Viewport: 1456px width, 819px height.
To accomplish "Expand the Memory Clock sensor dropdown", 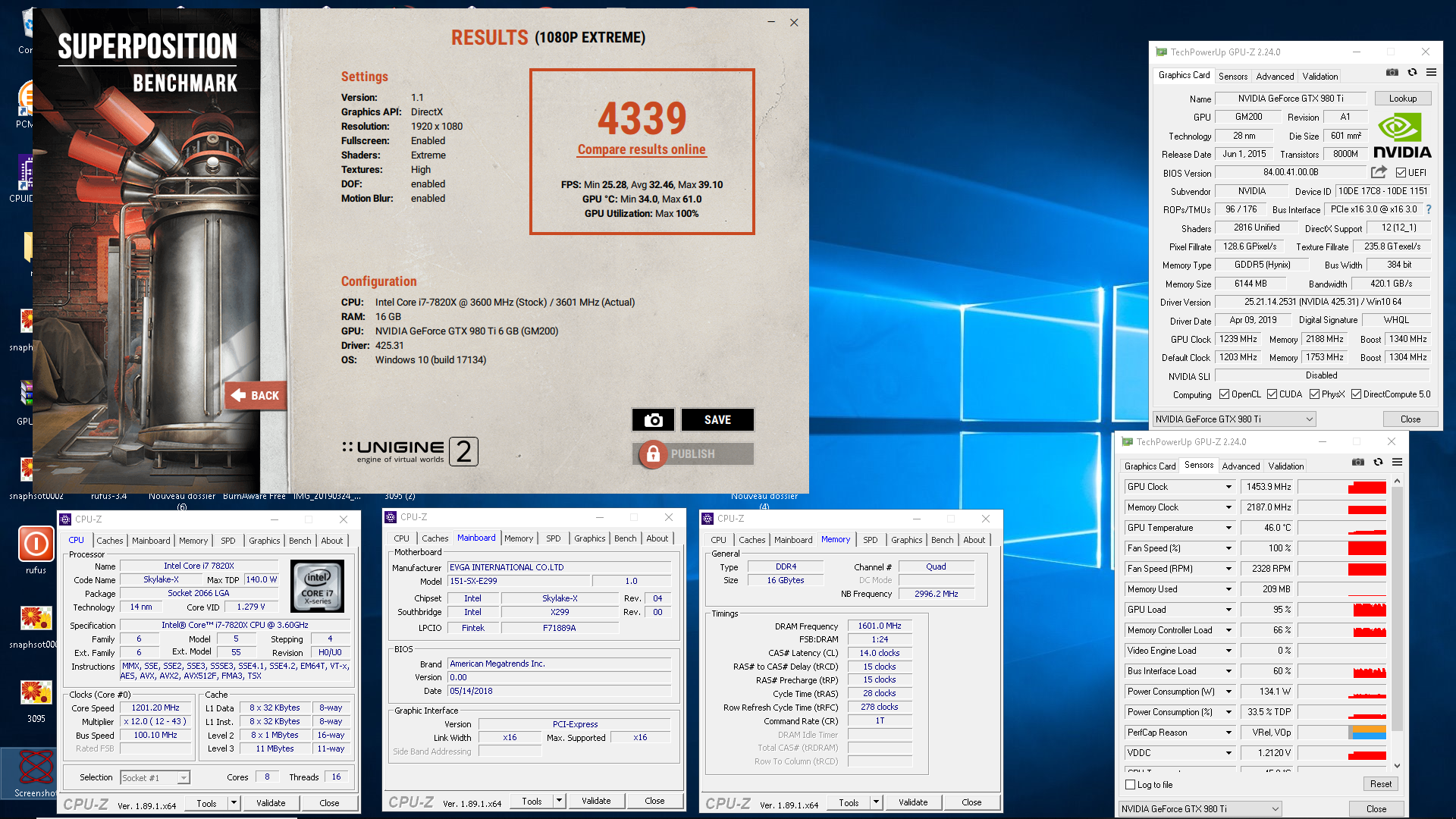I will pos(1228,507).
